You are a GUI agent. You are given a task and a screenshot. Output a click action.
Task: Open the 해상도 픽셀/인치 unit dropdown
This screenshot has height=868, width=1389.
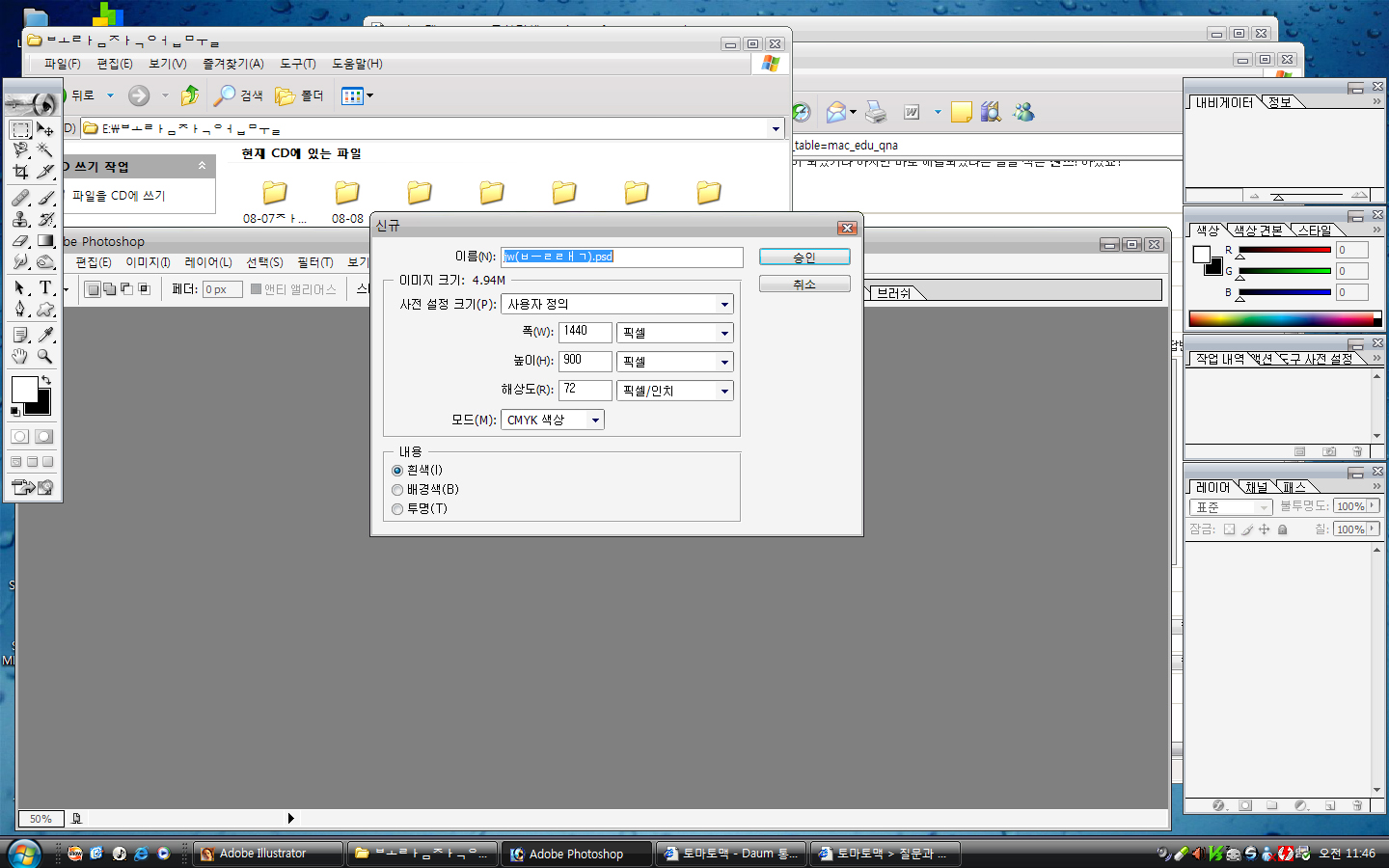[724, 392]
